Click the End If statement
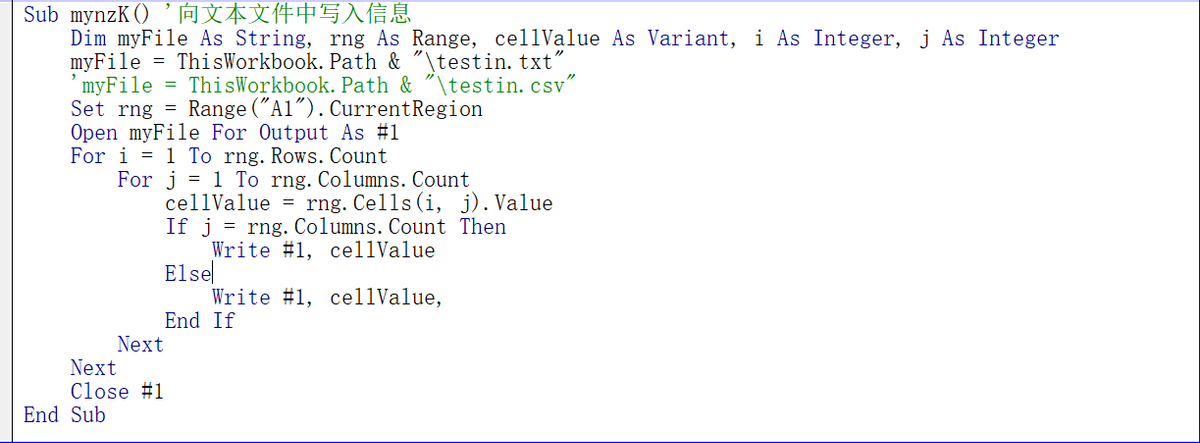 200,321
